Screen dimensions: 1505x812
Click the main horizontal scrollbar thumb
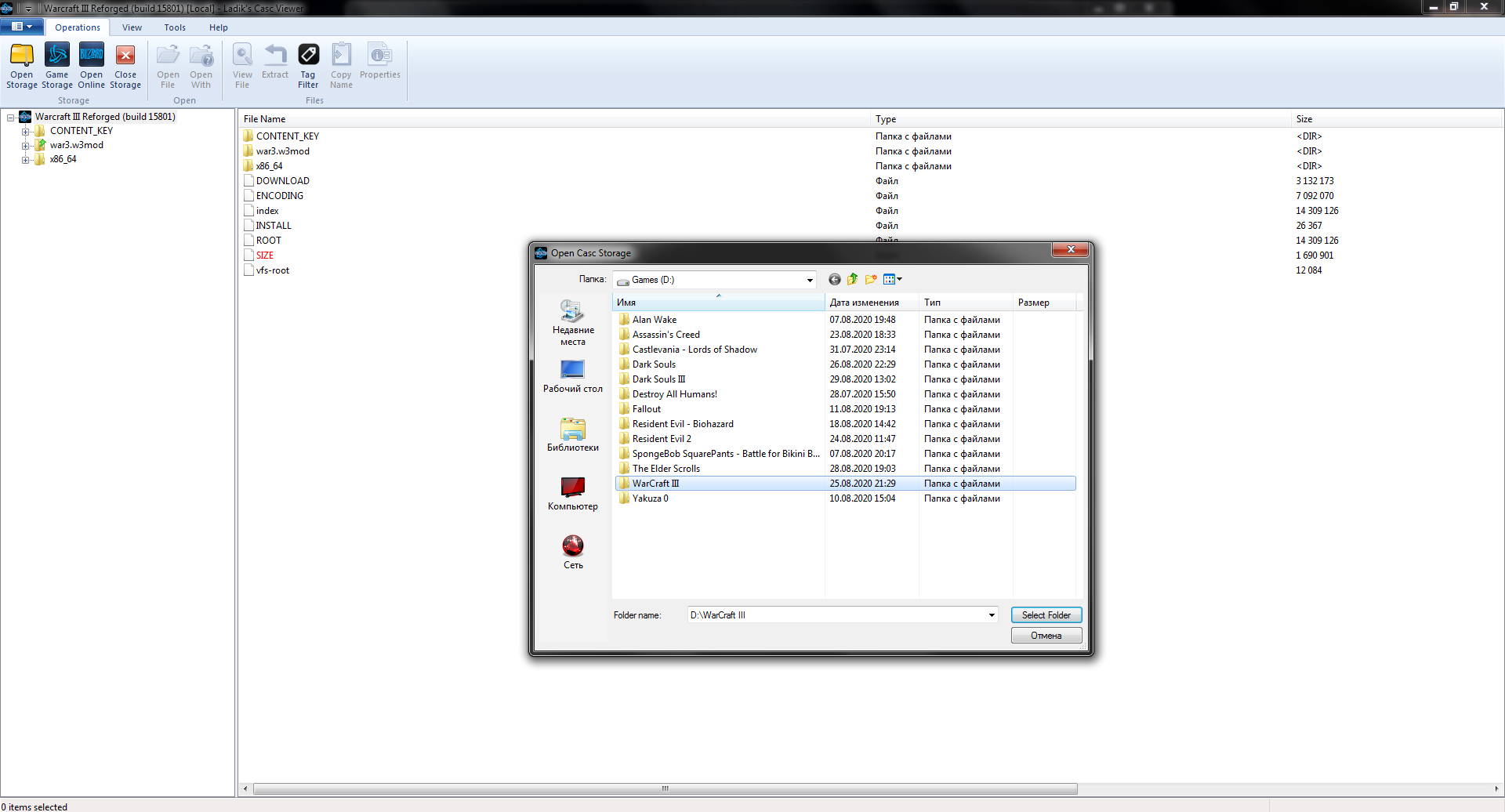pos(665,788)
